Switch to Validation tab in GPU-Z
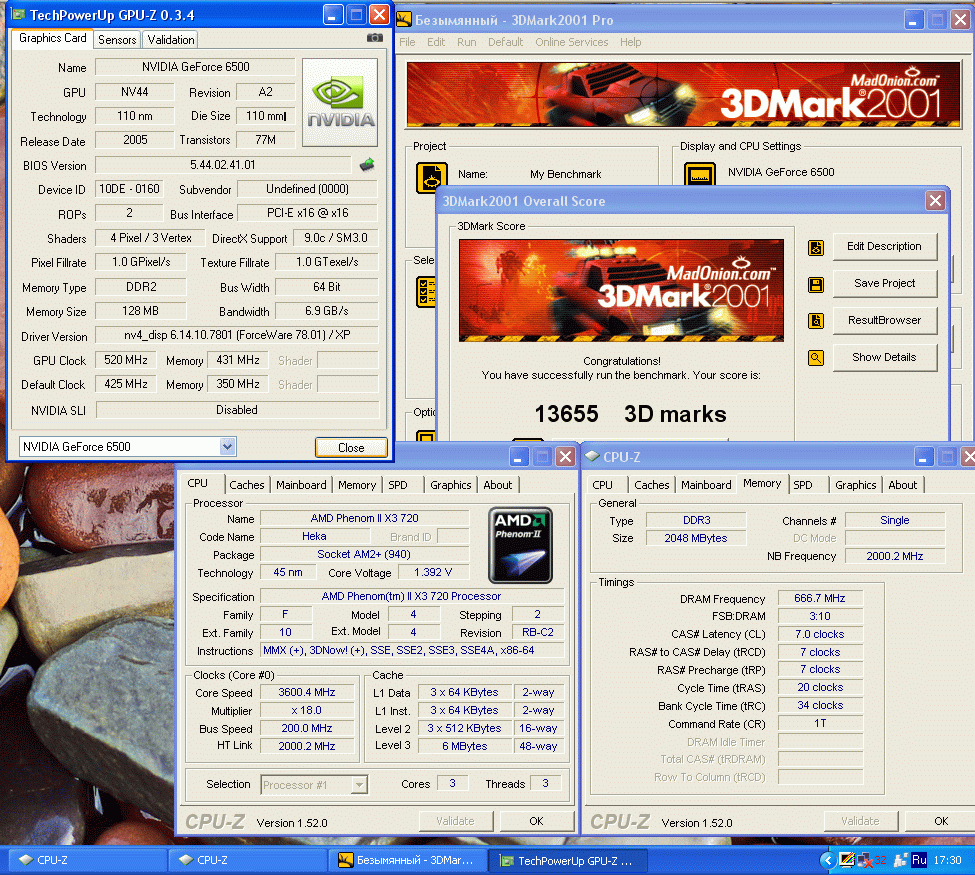975x875 pixels. click(x=170, y=40)
